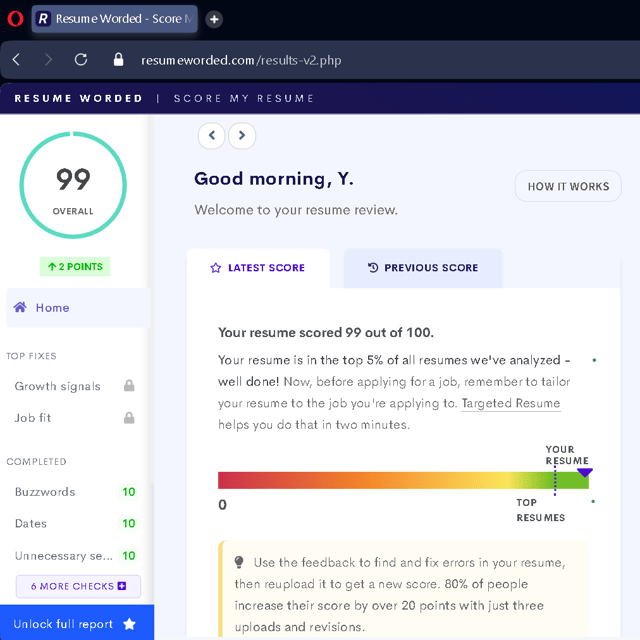
Task: Click the star icon in Unlock full report
Action: pyautogui.click(x=129, y=624)
